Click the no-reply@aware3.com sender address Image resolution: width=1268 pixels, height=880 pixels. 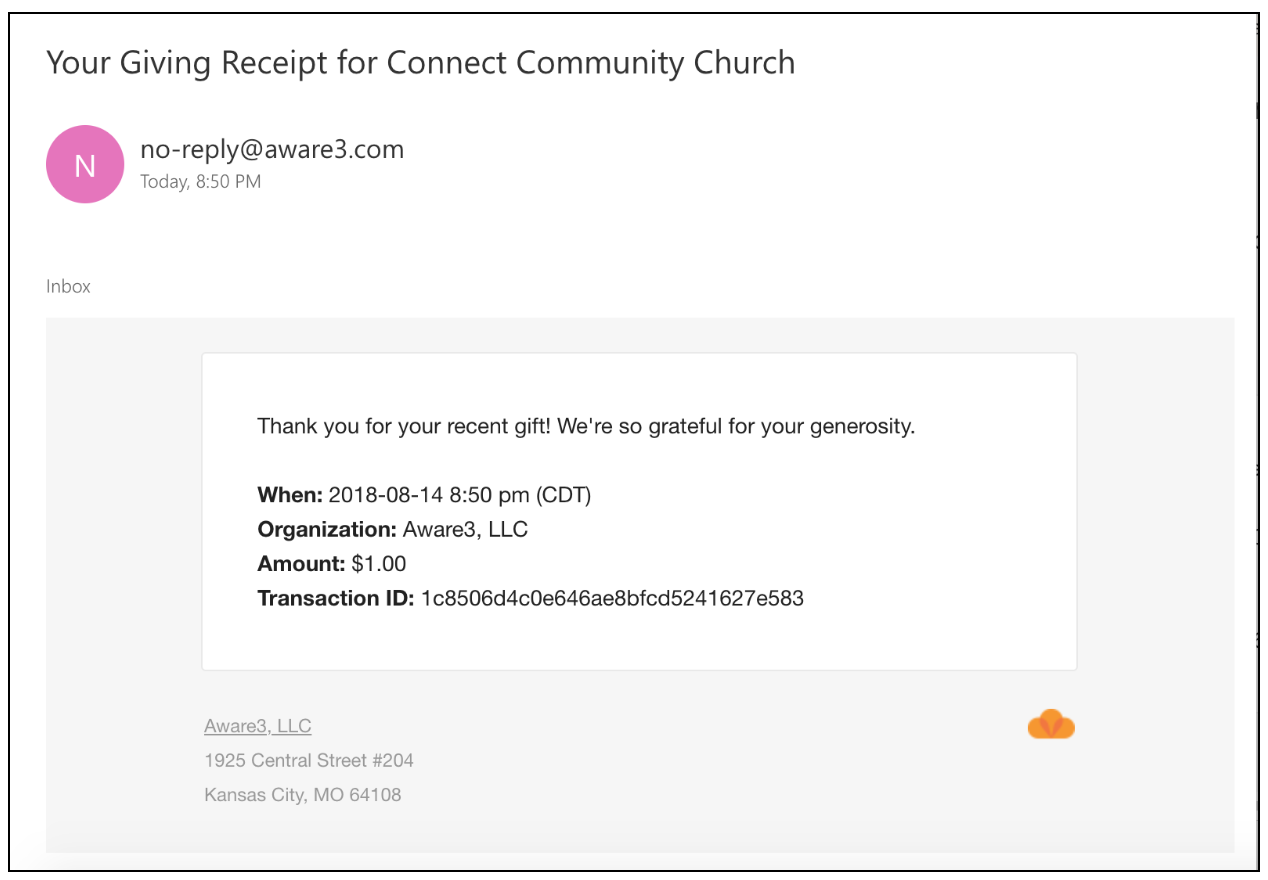pos(272,150)
